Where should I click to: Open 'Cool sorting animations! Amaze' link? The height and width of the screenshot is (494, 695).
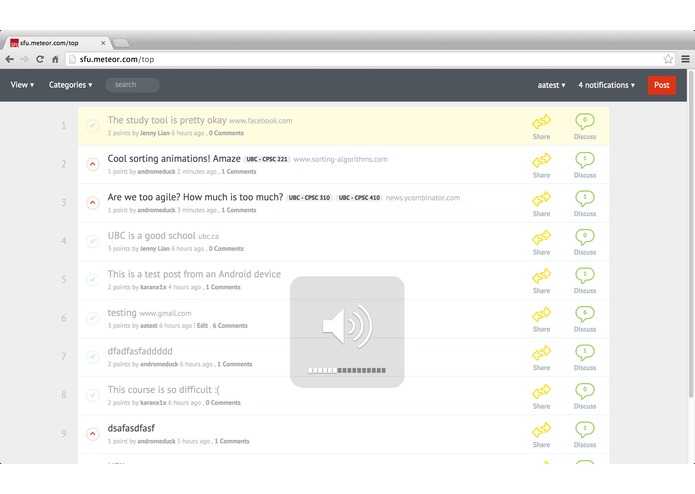tap(174, 159)
